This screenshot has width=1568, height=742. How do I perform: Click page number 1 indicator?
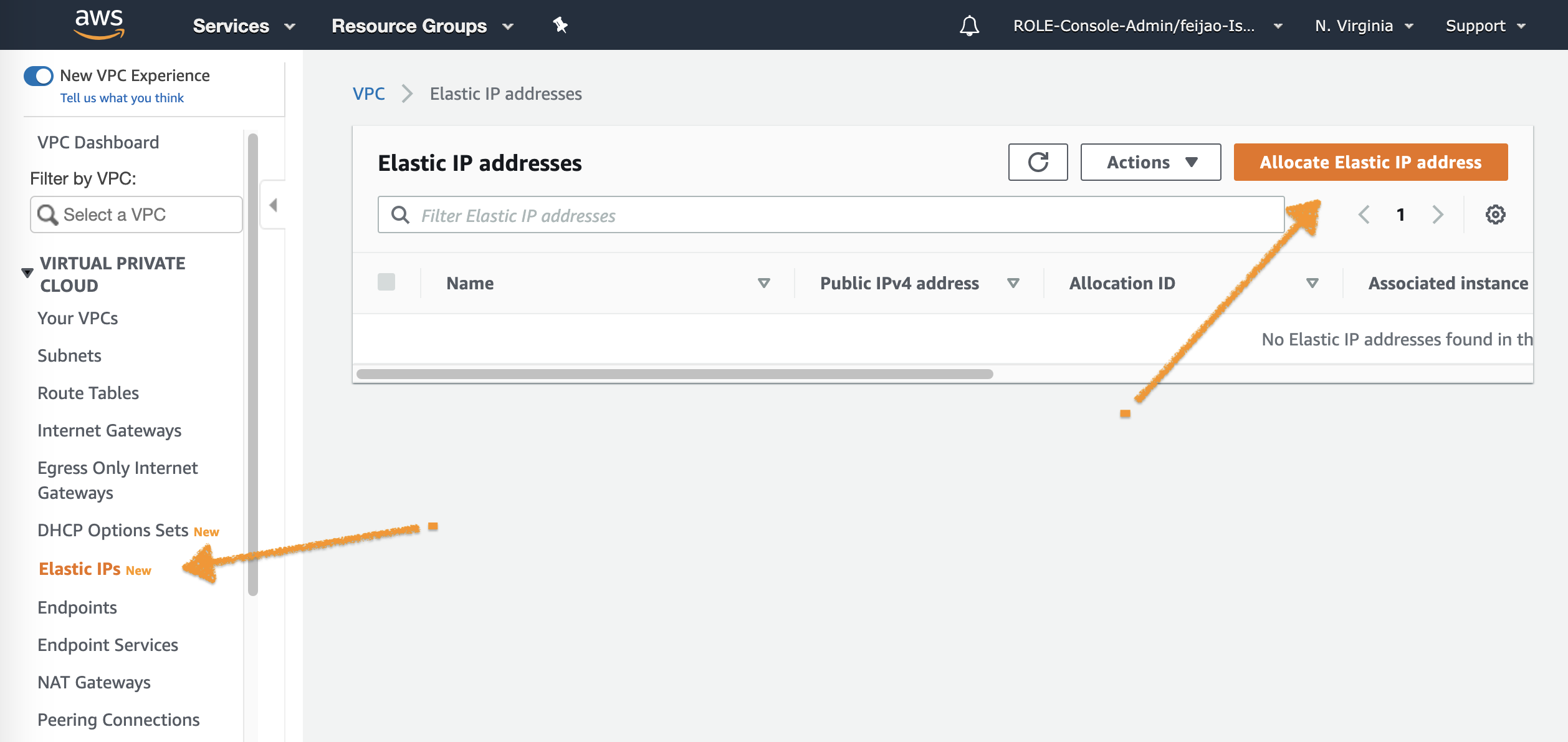click(x=1400, y=214)
